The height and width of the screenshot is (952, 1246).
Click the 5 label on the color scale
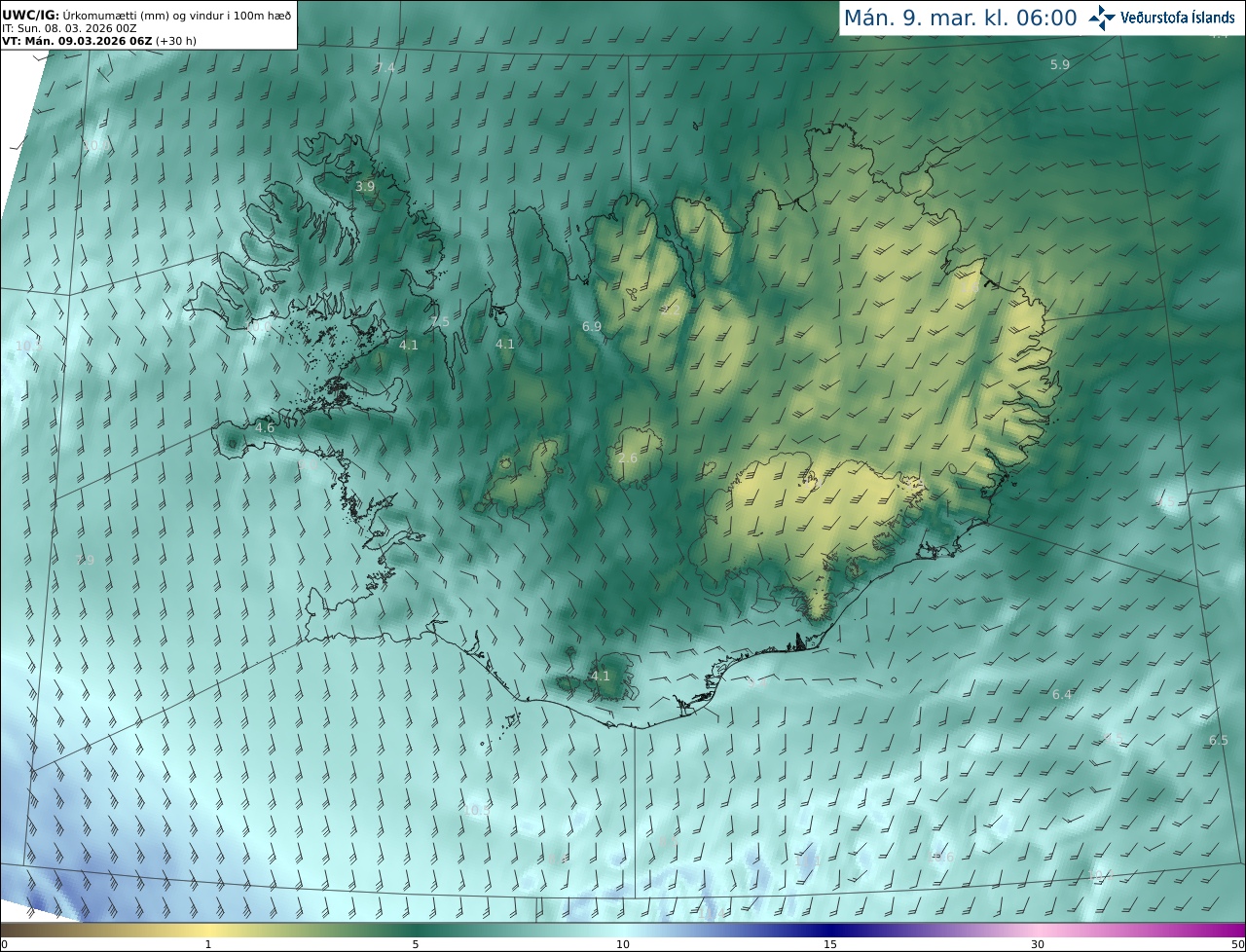click(416, 945)
